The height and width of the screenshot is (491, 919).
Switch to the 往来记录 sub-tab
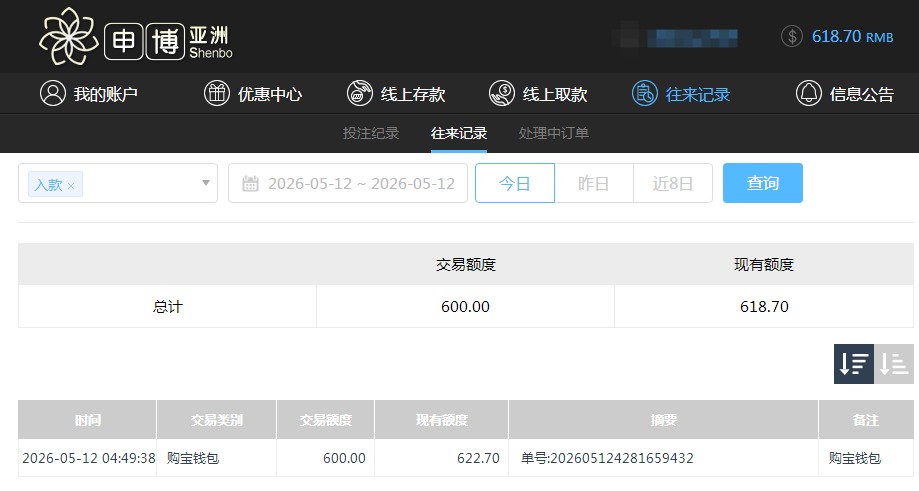459,133
